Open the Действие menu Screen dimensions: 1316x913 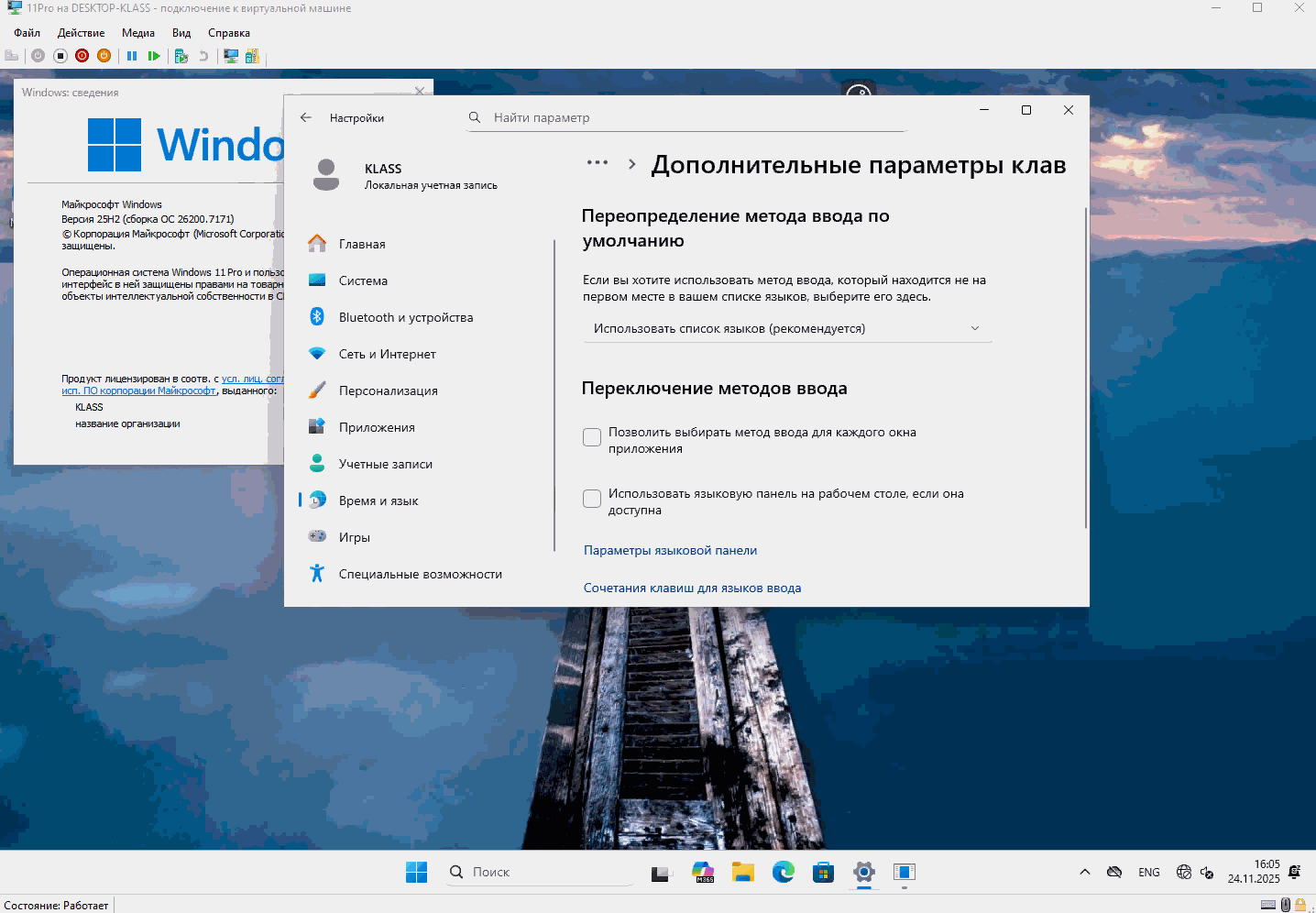pos(81,33)
